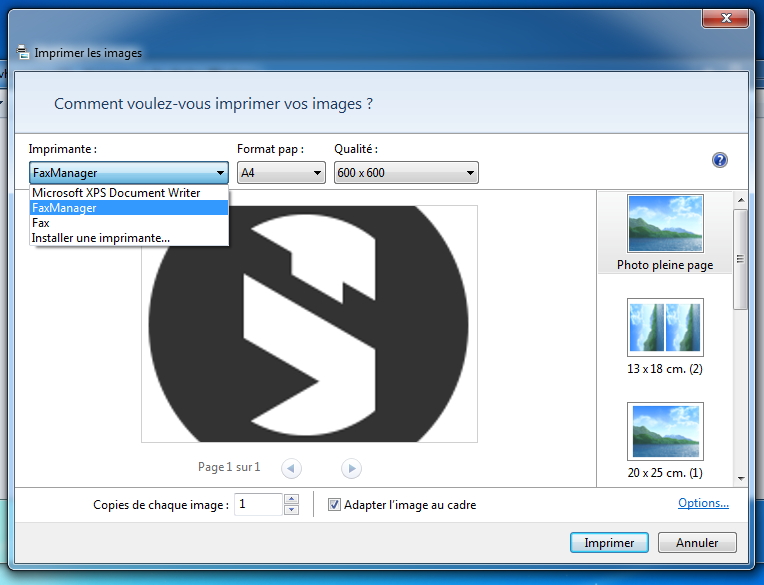Toggle Adapter l'image au cadre checkbox
The height and width of the screenshot is (585, 764).
pyautogui.click(x=335, y=505)
